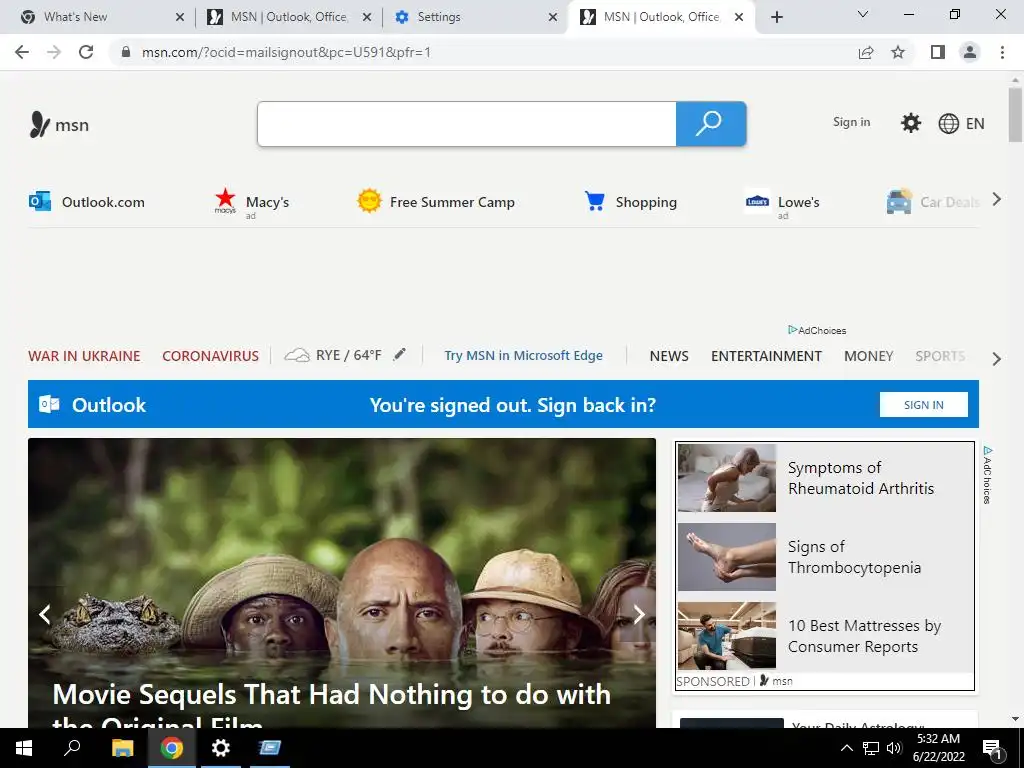Open Windows Start menu

pos(24,748)
